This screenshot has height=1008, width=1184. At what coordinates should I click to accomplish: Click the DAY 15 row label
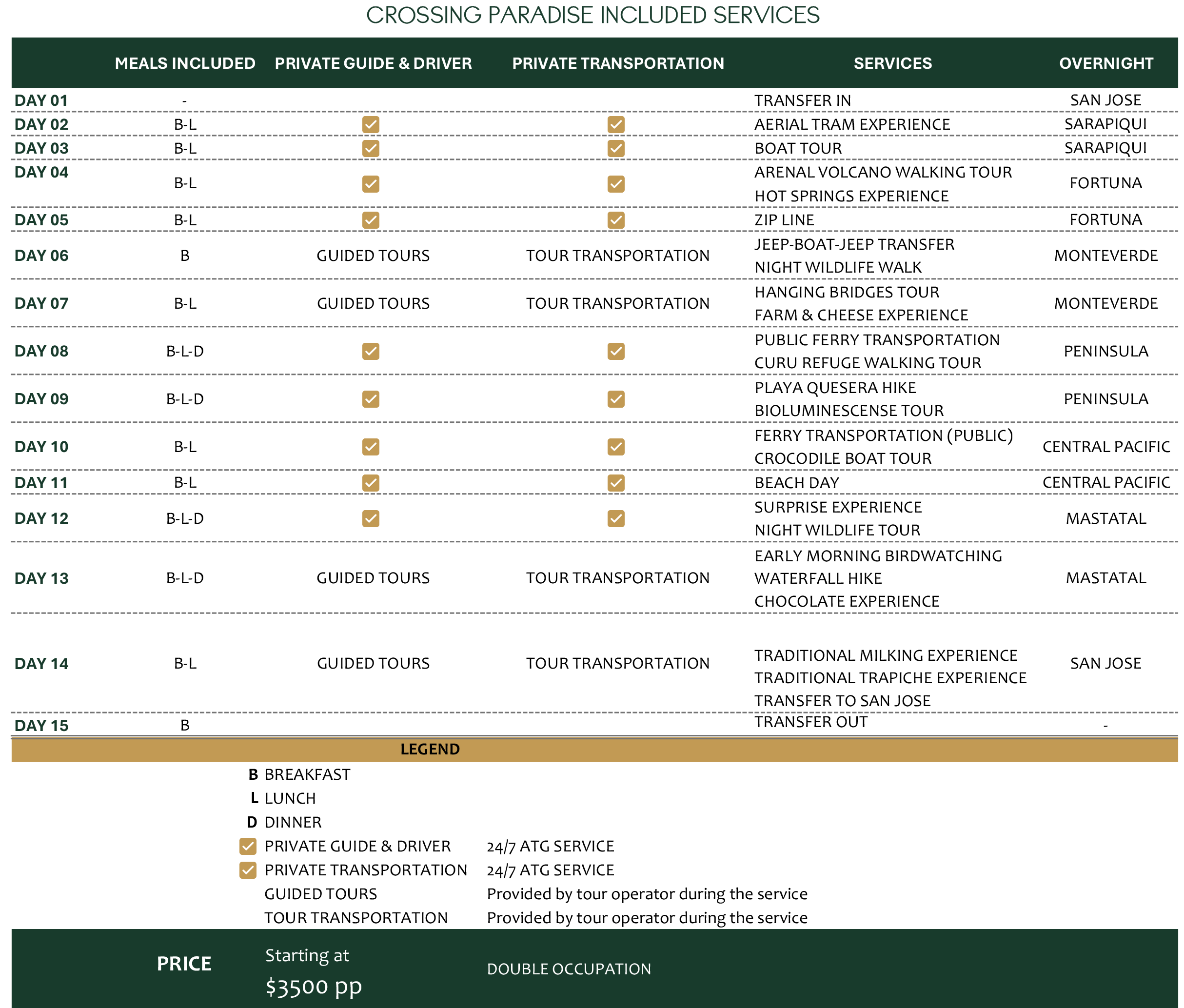(41, 726)
